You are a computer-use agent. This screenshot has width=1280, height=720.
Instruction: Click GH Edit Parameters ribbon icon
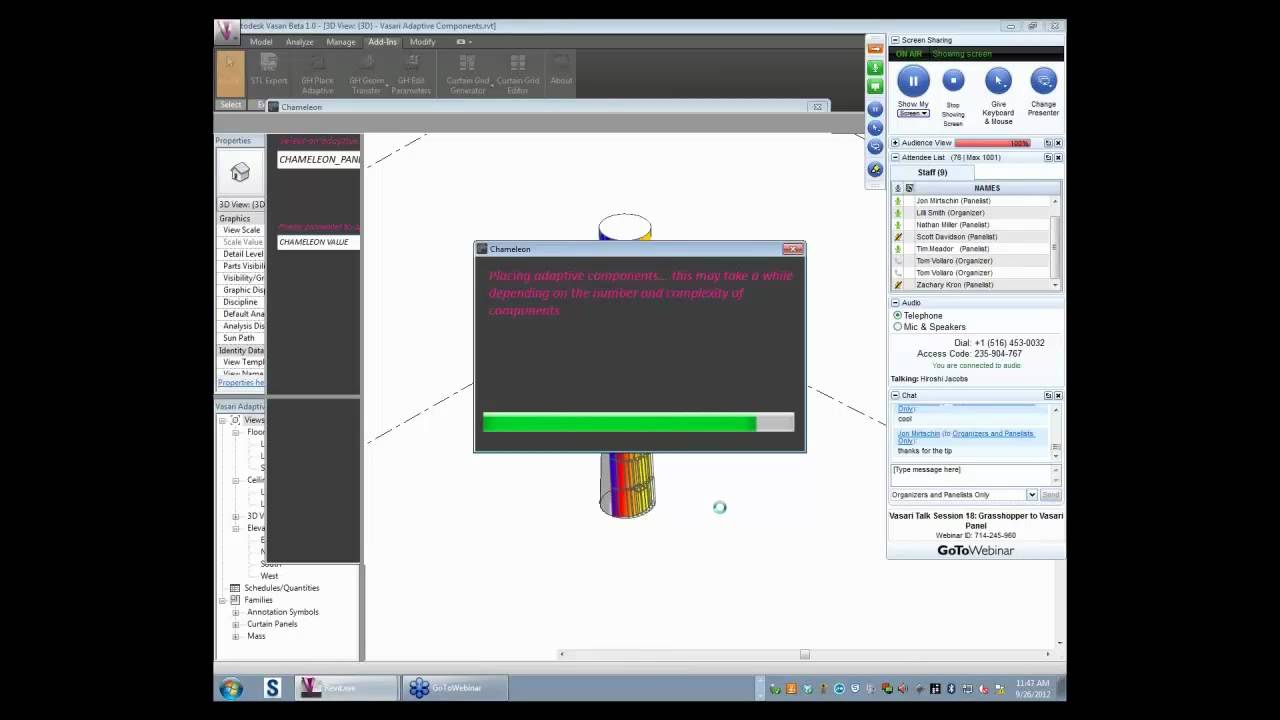click(410, 64)
